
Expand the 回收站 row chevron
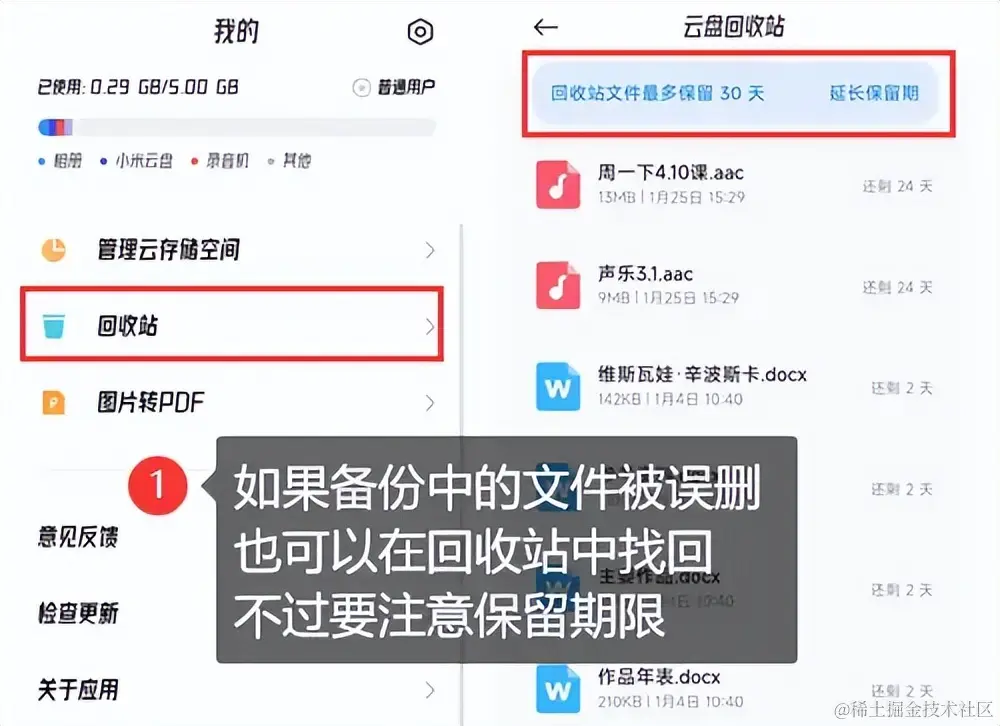pyautogui.click(x=430, y=327)
